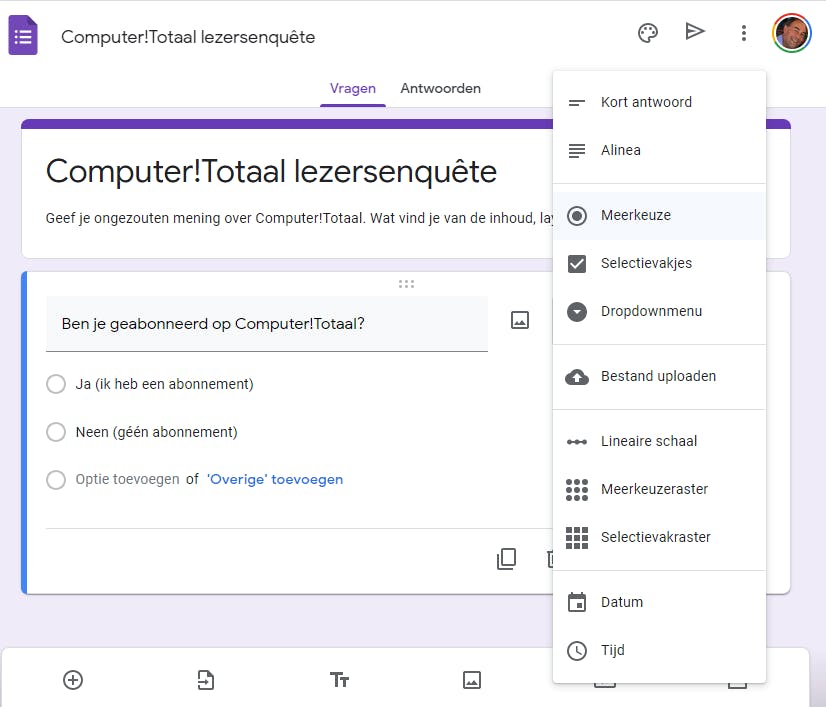Choose Dropdownmenu question type

click(651, 311)
